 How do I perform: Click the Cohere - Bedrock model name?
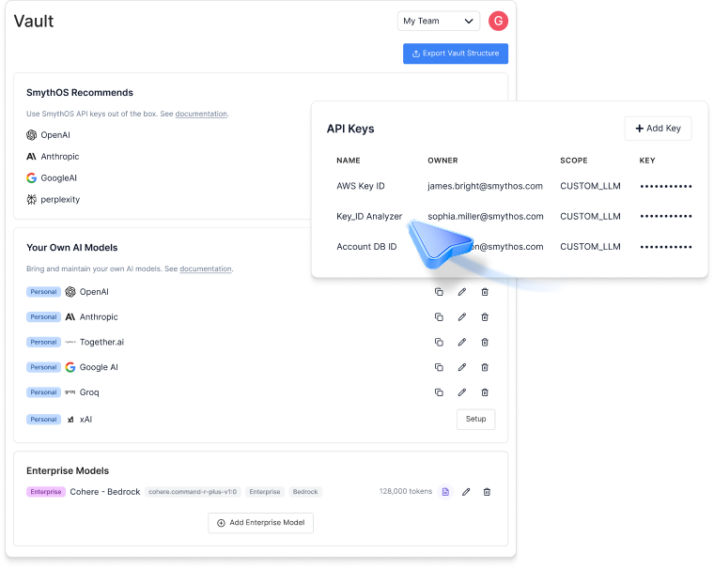(105, 492)
